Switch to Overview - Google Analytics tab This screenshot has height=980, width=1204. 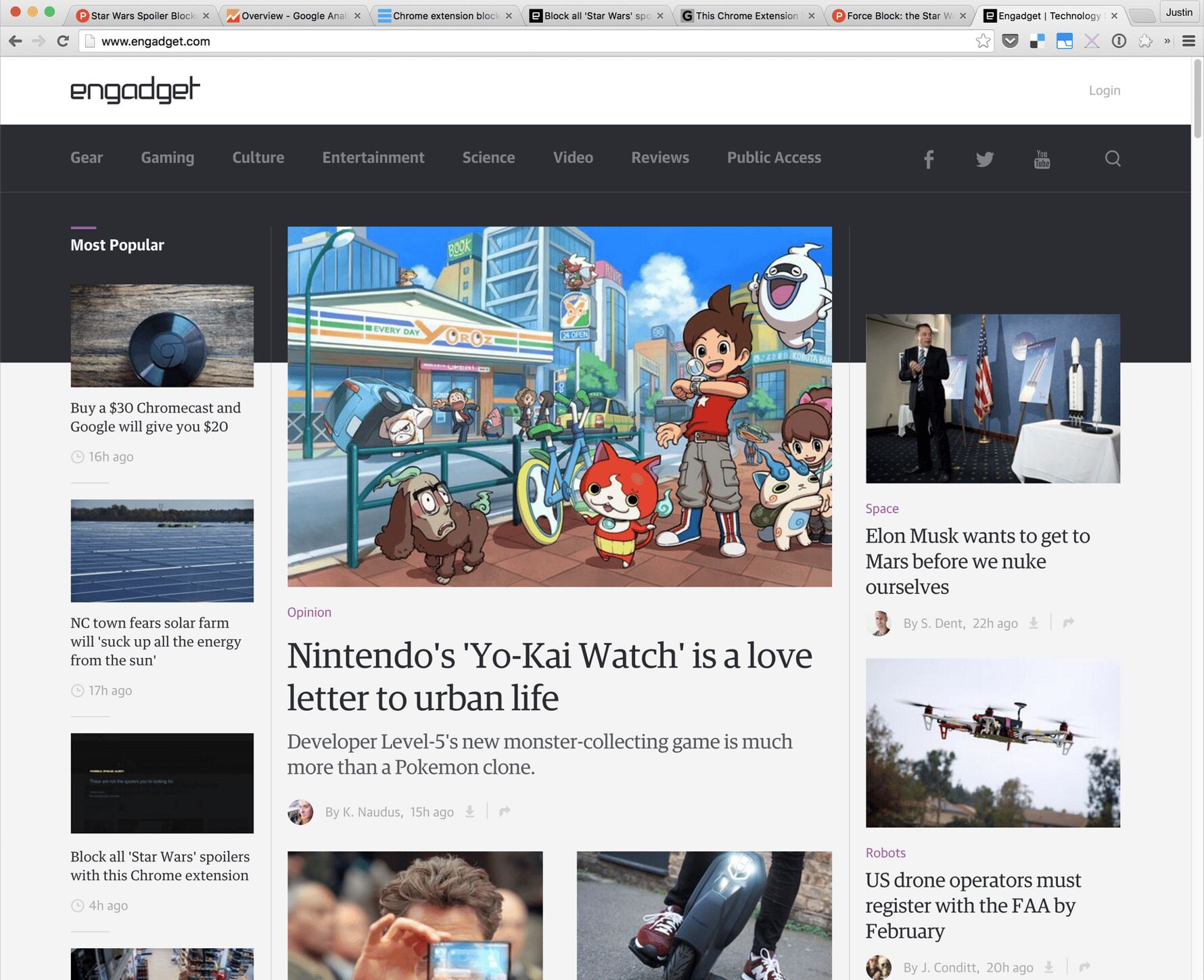pos(294,16)
